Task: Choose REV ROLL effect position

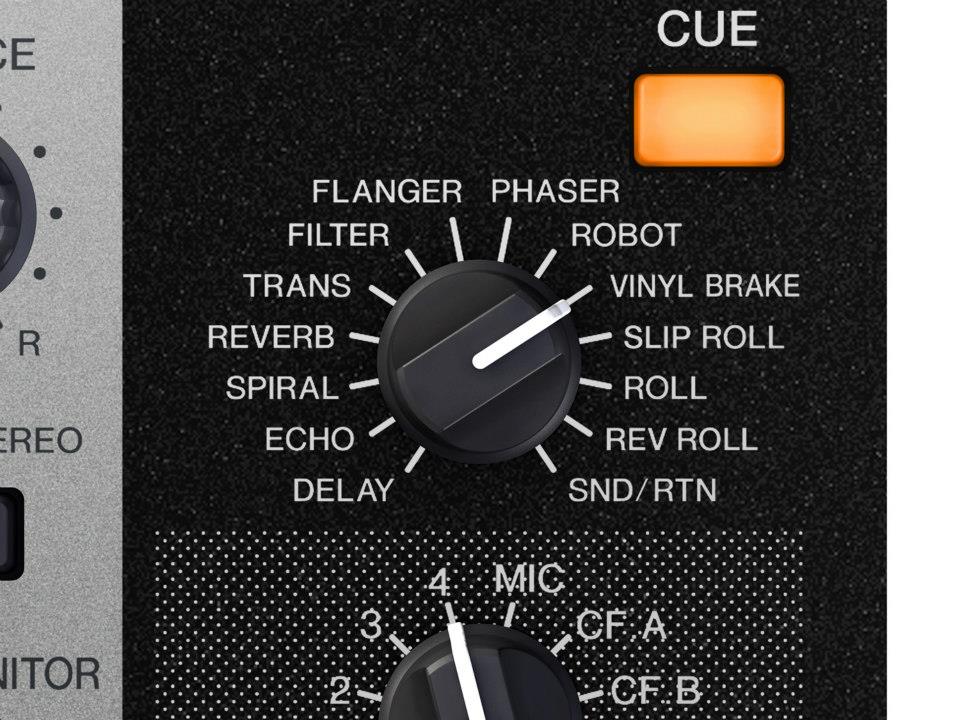Action: pos(681,440)
